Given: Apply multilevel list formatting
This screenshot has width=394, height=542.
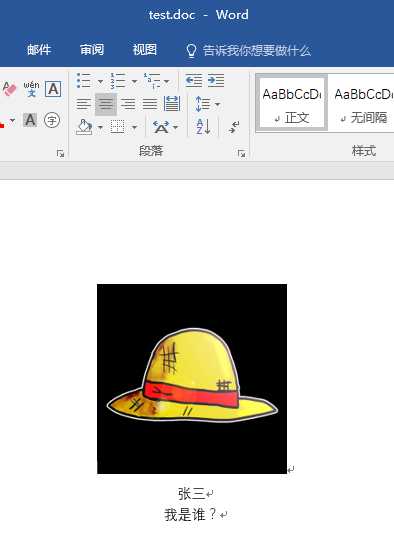Looking at the screenshot, I should [x=152, y=80].
